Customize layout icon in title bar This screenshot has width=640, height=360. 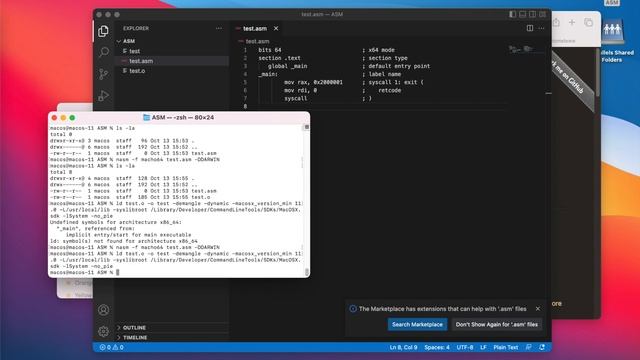[542, 14]
